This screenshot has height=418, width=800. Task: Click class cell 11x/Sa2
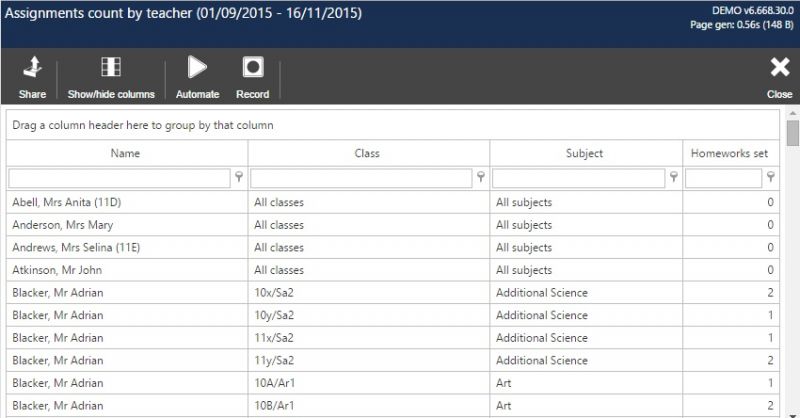[368, 337]
